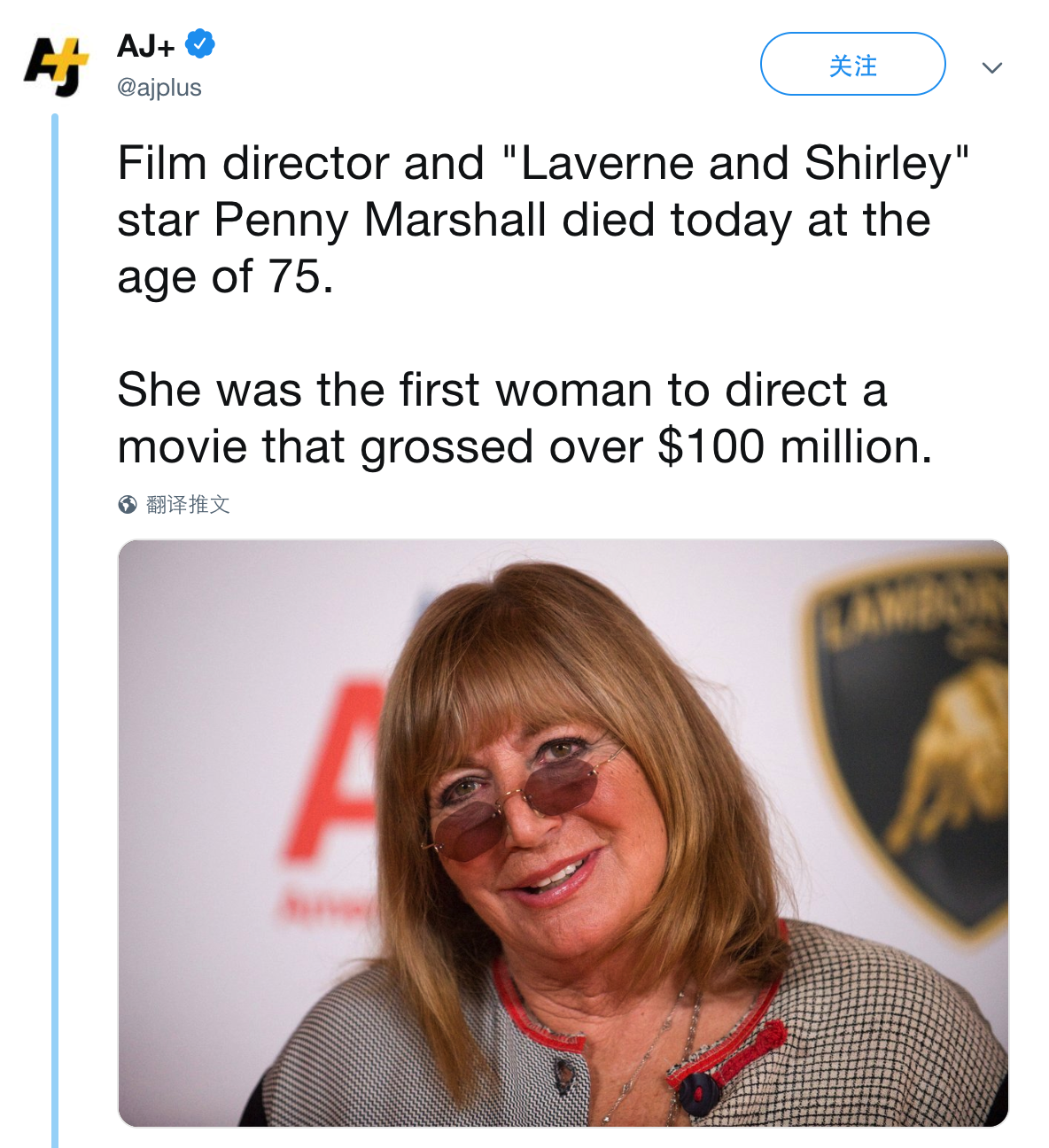This screenshot has width=1049, height=1148.
Task: Click the @ajplus handle
Action: click(x=159, y=88)
